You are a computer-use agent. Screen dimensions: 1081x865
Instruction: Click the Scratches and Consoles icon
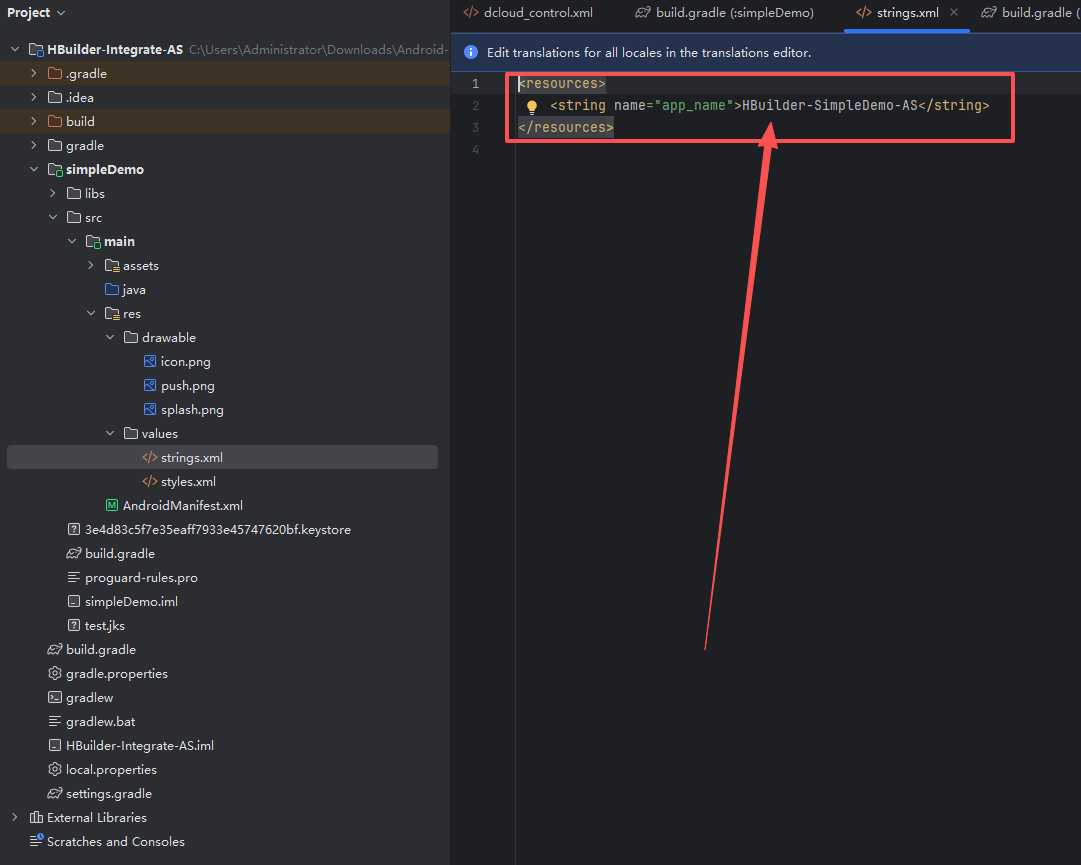[36, 841]
